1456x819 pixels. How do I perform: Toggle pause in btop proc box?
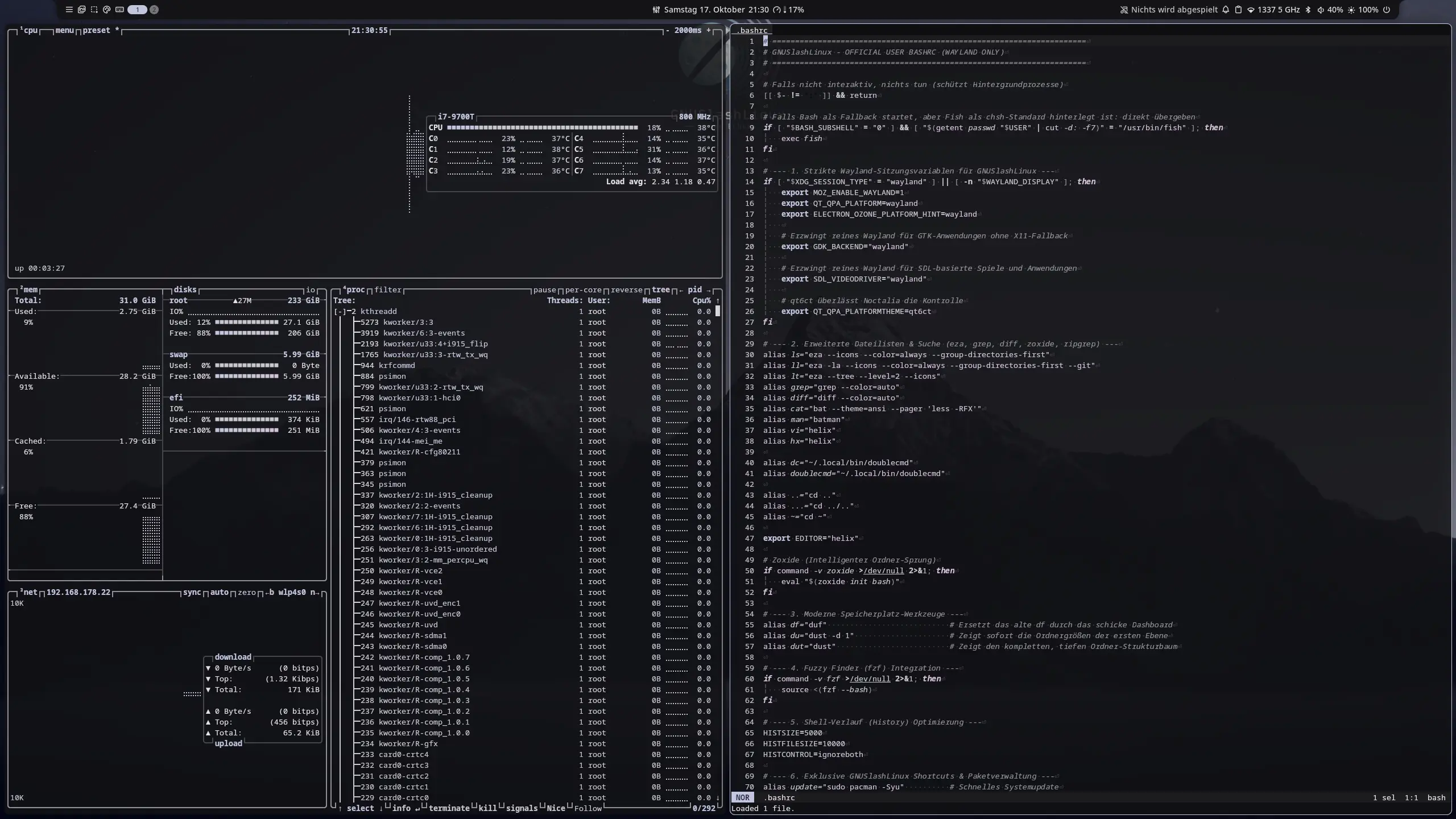(x=545, y=290)
